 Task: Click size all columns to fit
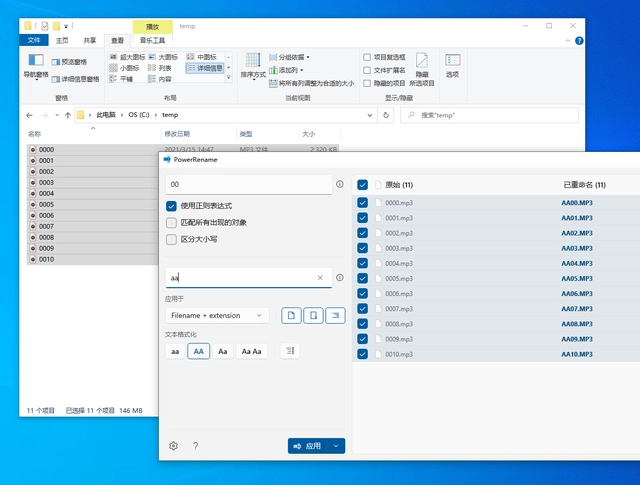[x=311, y=83]
